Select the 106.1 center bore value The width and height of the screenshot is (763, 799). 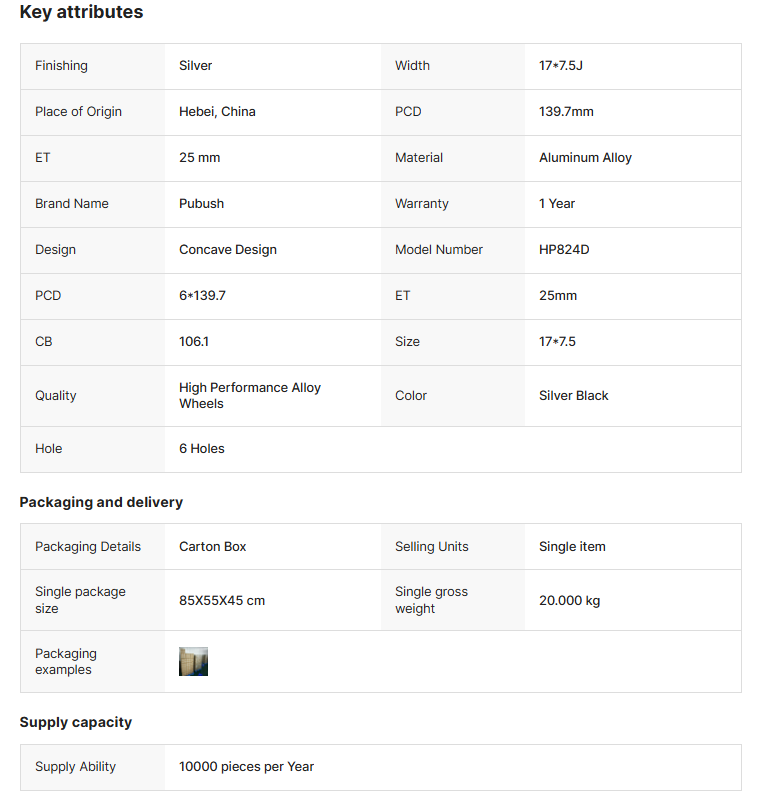click(194, 342)
